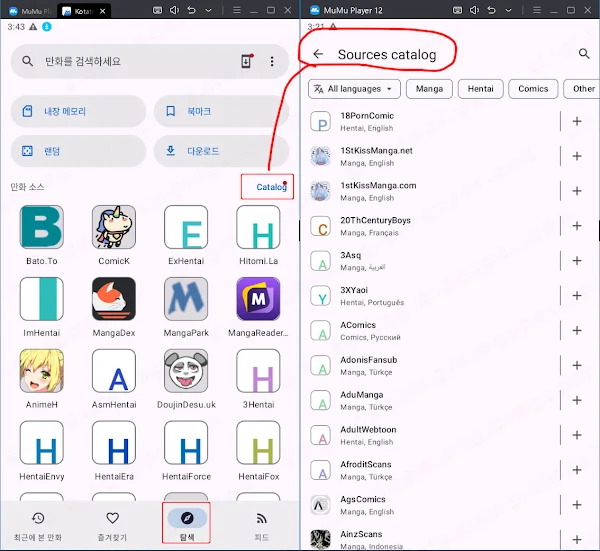Image resolution: width=600 pixels, height=551 pixels.
Task: Switch to the 즐겨찾기 favorites tab
Action: 112,526
